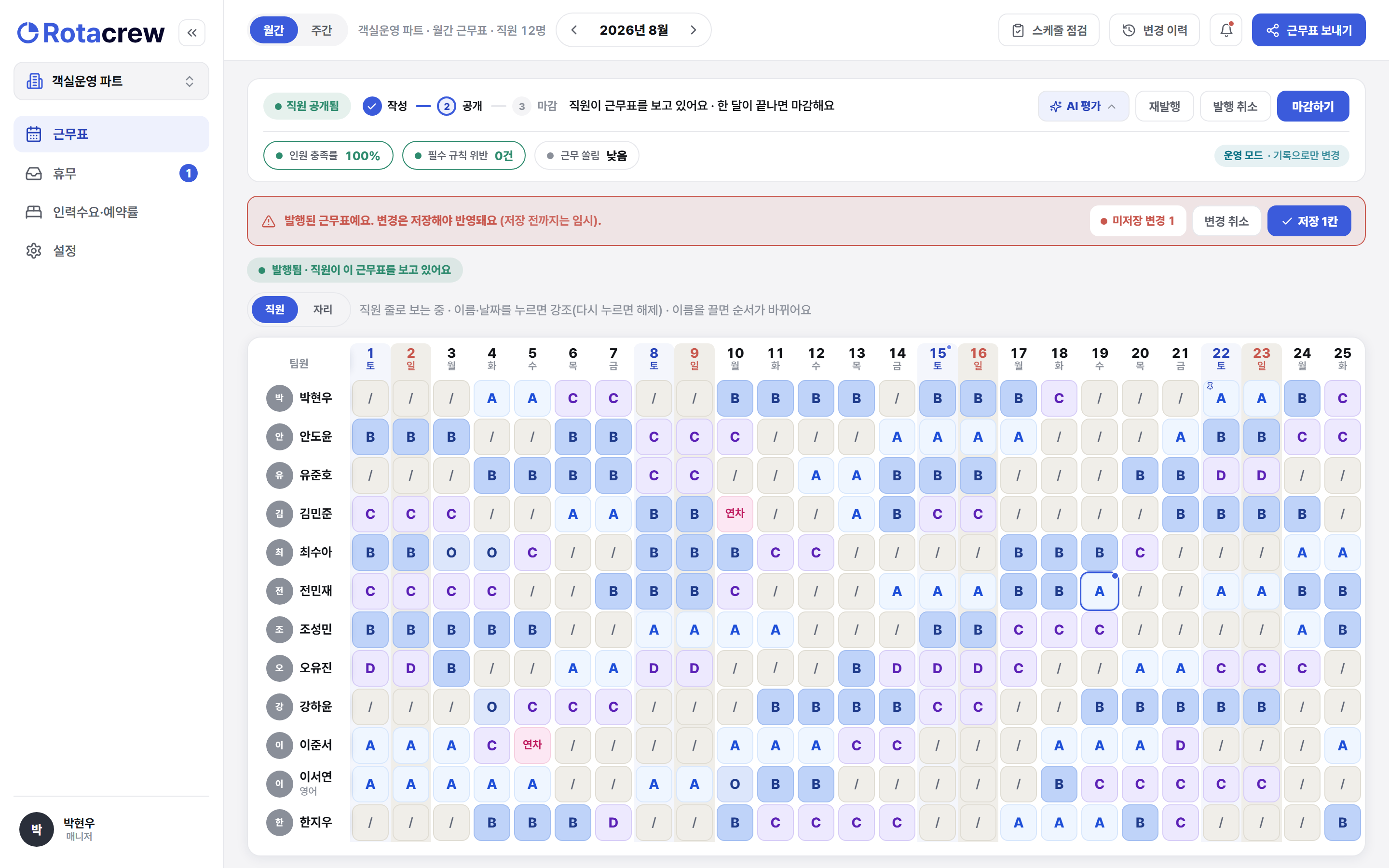This screenshot has height=868, width=1389.
Task: Click the warning triangle icon in banner
Action: click(269, 222)
